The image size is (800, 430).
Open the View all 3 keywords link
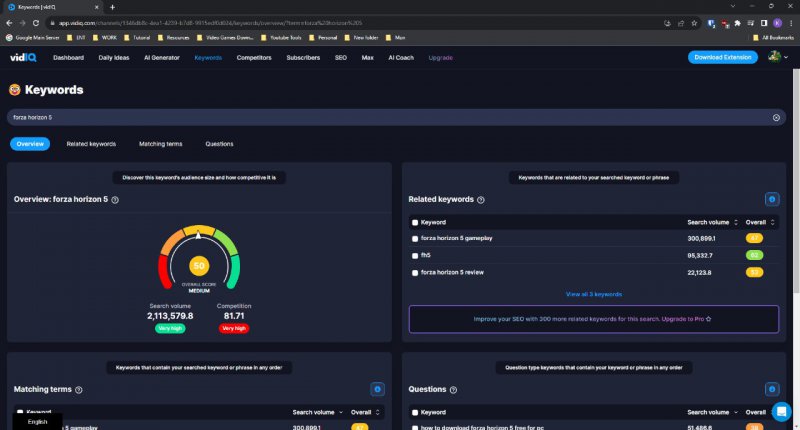pos(593,294)
